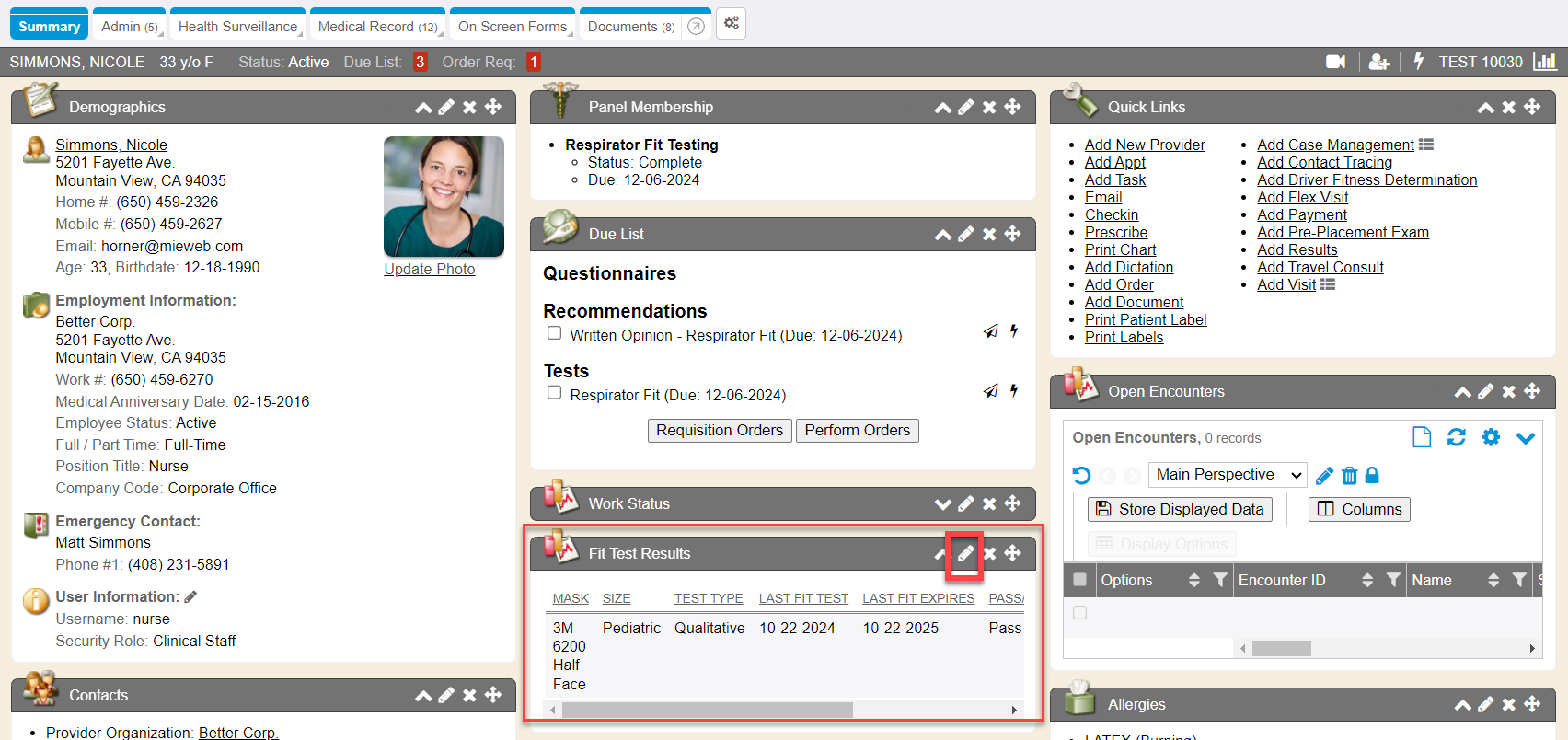1568x740 pixels.
Task: Toggle the select-all checkbox in encounters header
Action: [x=1080, y=580]
